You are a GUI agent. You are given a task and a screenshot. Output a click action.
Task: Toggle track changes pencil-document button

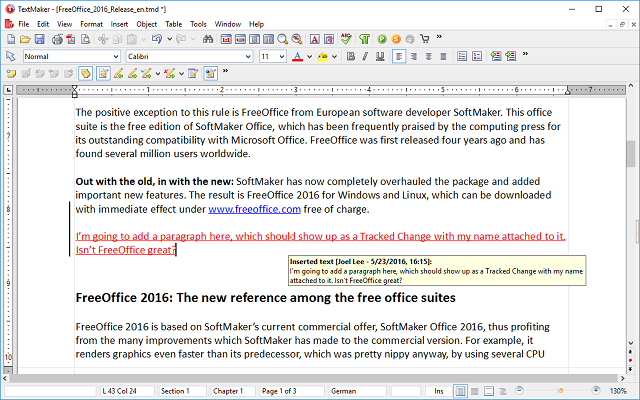click(103, 73)
